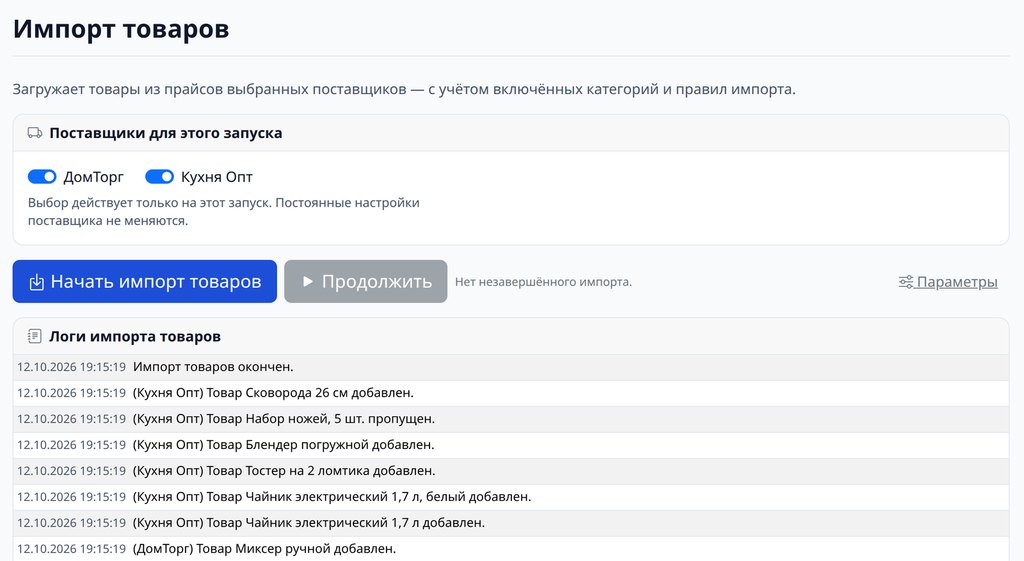The image size is (1024, 561).
Task: Click the Продолжить button
Action: [366, 281]
